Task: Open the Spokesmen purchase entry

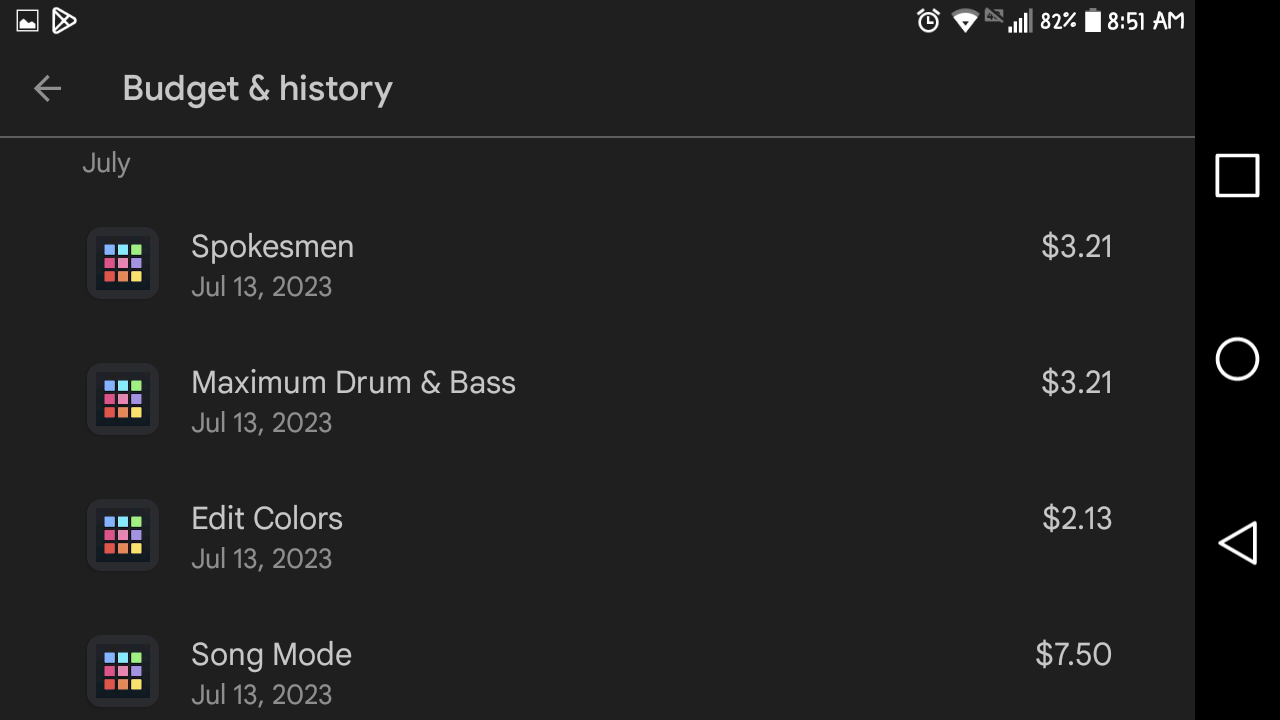Action: point(600,265)
